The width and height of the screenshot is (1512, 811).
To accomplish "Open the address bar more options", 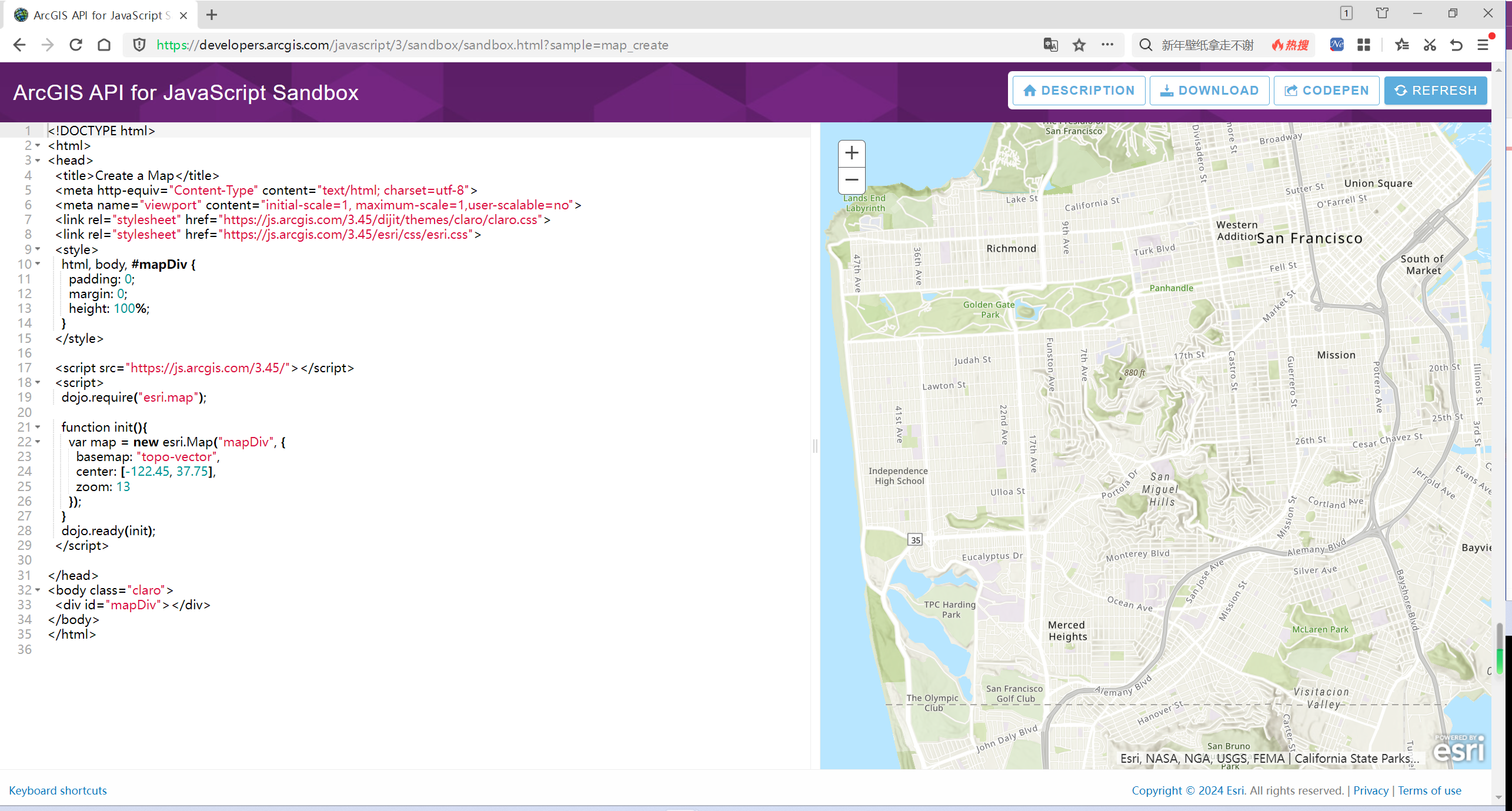I will [x=1107, y=45].
